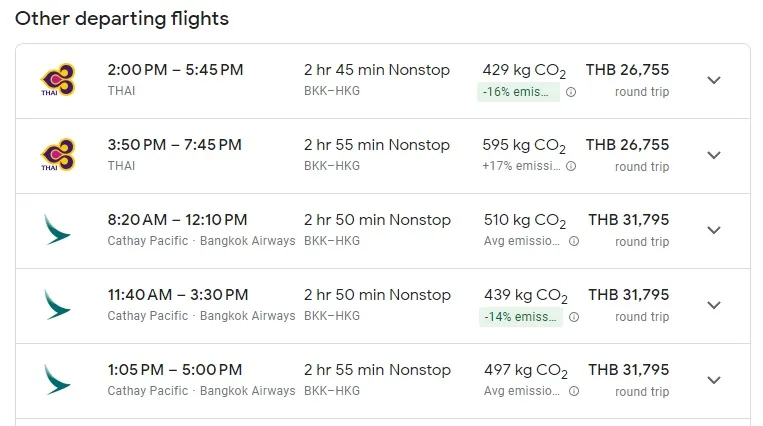Expand details of the 1:05 PM Cathay flight
The width and height of the screenshot is (763, 426).
click(x=714, y=380)
